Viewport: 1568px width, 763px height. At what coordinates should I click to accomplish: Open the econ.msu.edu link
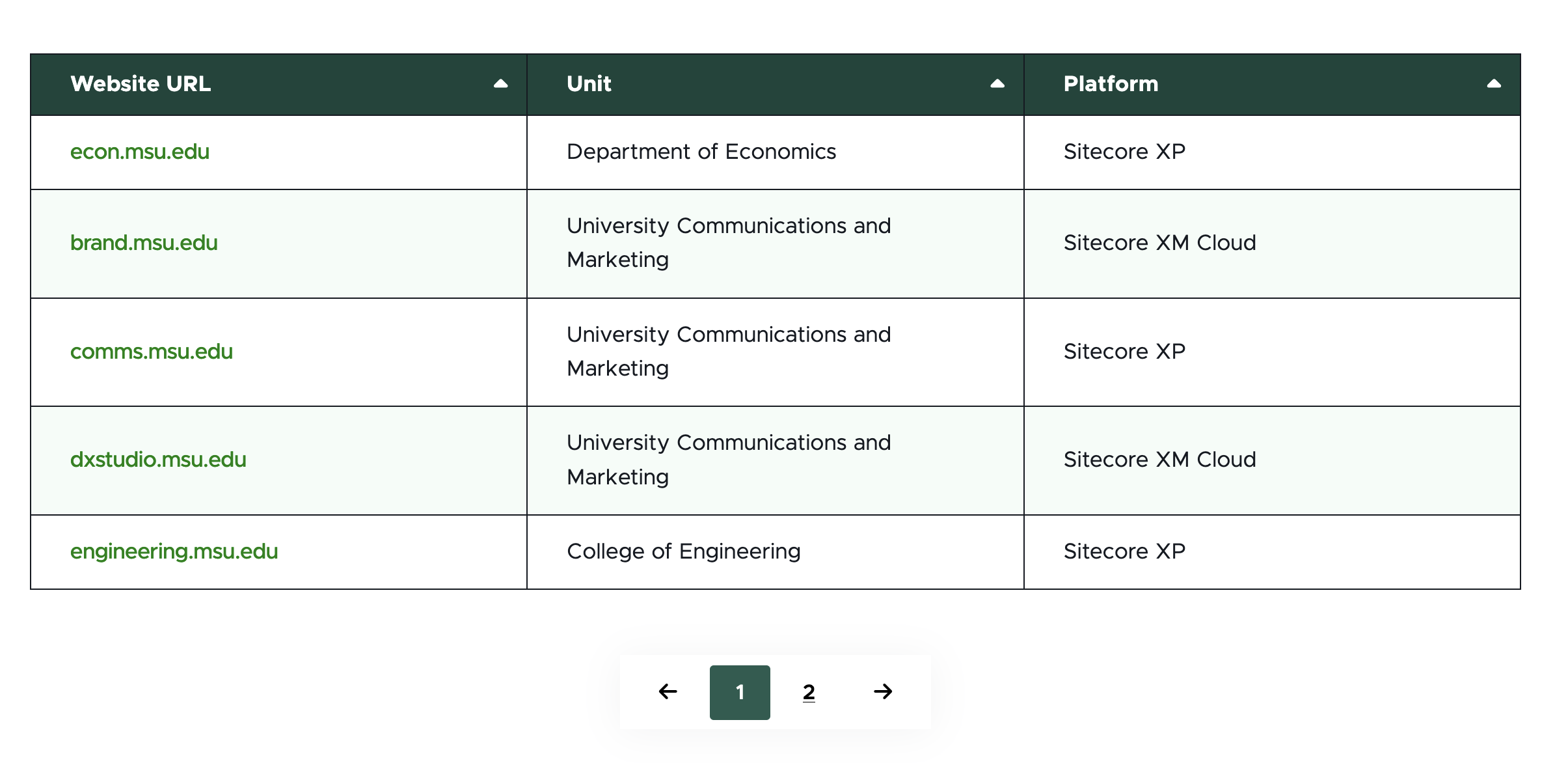pyautogui.click(x=140, y=152)
